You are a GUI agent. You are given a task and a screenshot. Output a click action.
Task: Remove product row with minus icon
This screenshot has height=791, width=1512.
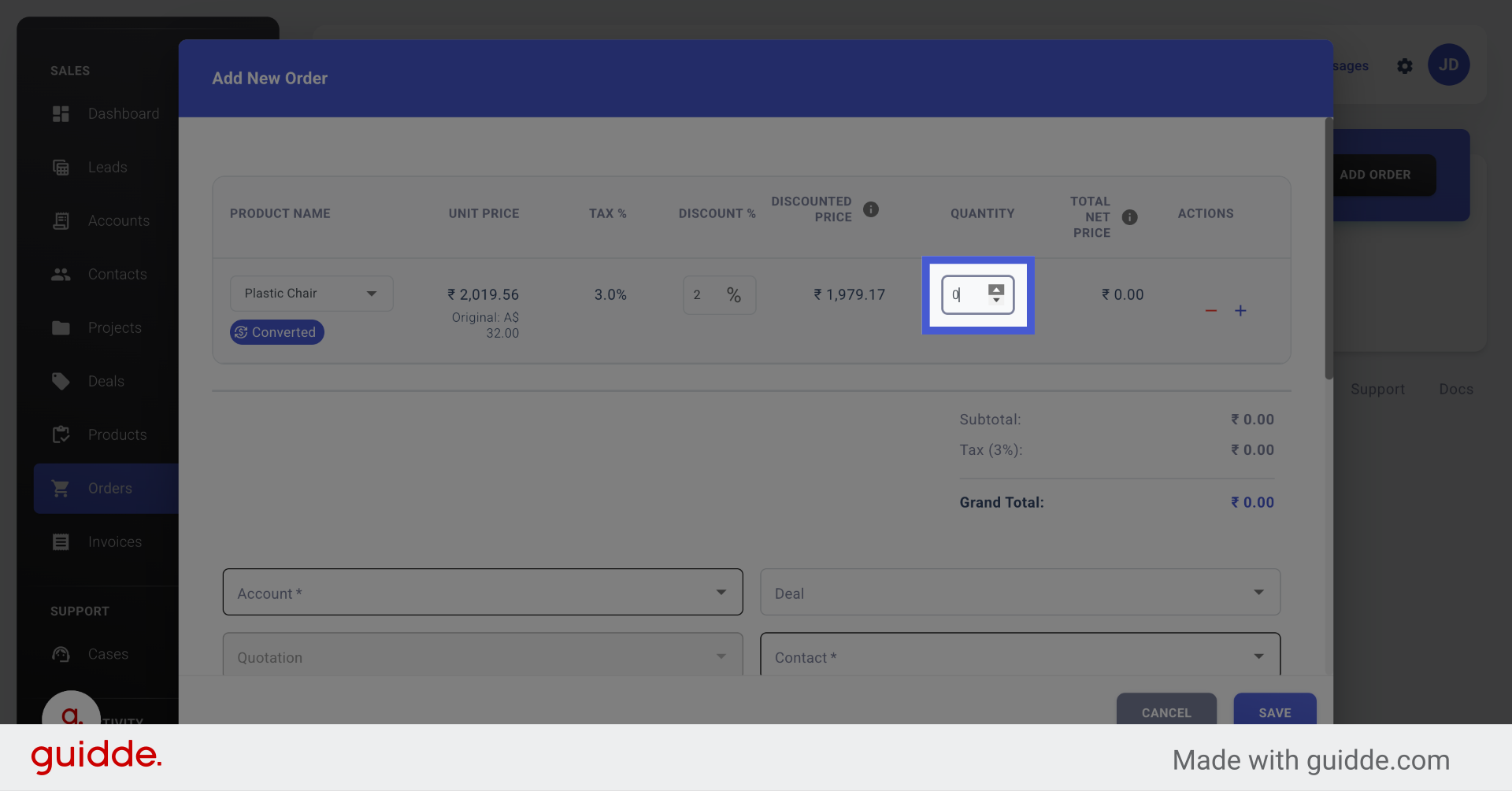(x=1211, y=311)
